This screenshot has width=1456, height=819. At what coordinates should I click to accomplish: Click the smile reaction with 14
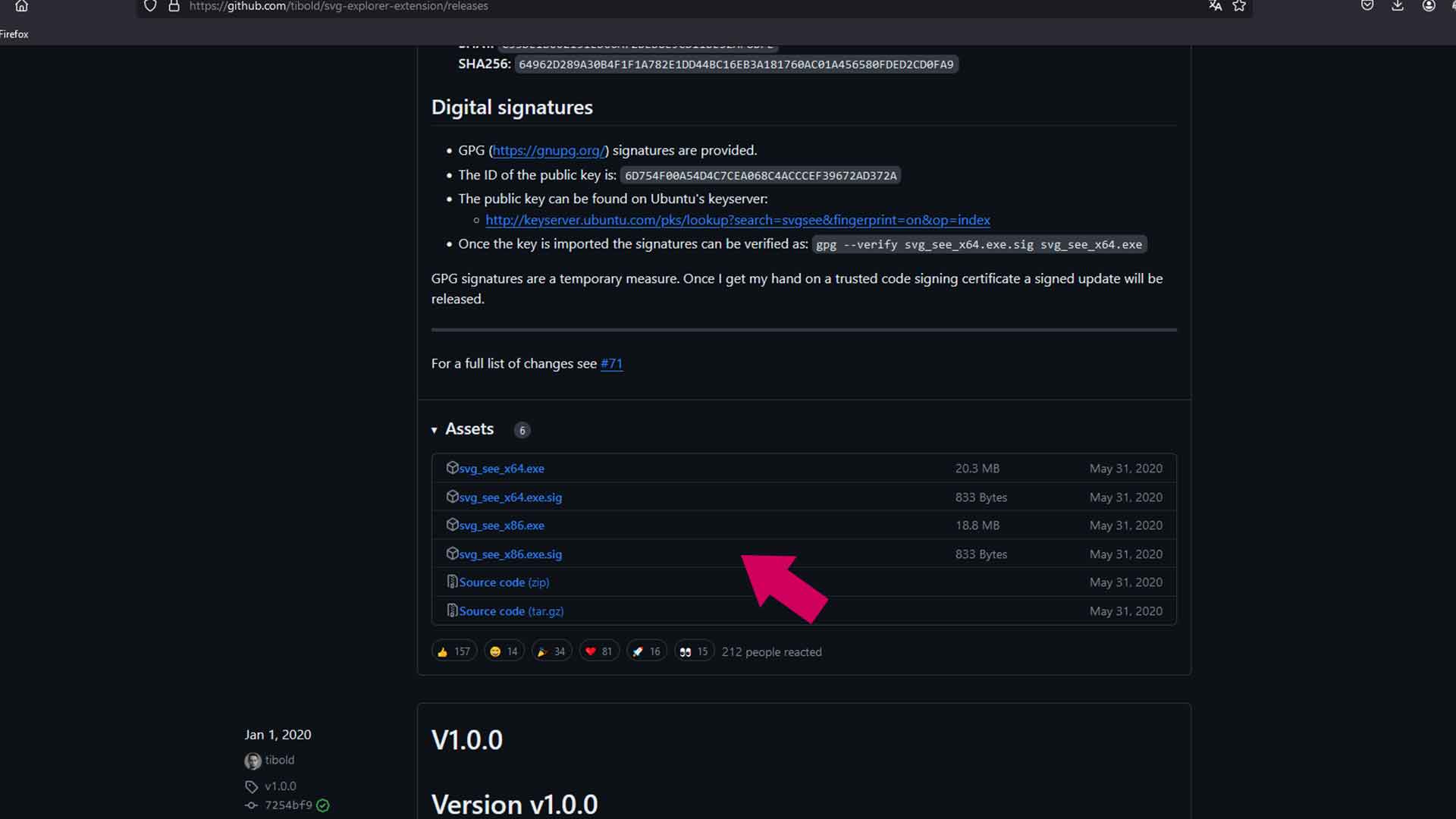[504, 651]
